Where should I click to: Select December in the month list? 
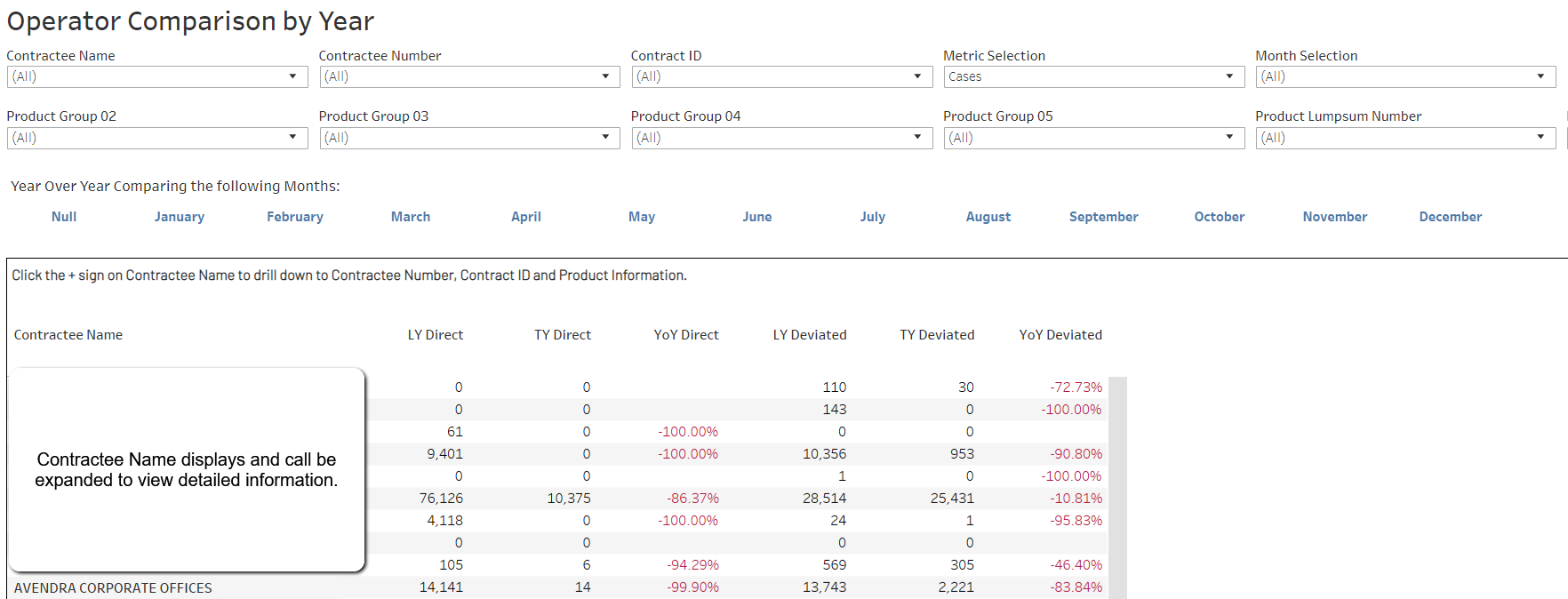pos(1450,217)
